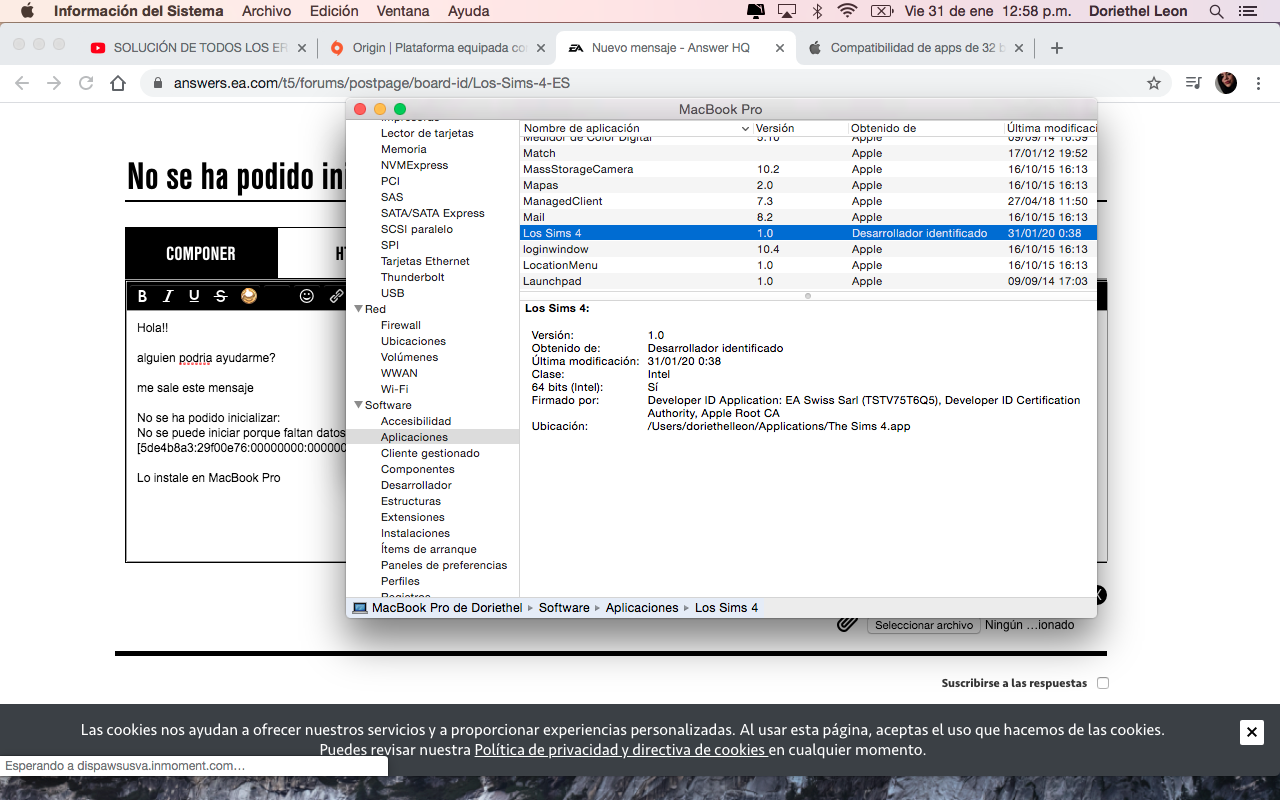Image resolution: width=1280 pixels, height=800 pixels.
Task: Open the emoji picker in editor toolbar
Action: pyautogui.click(x=307, y=296)
